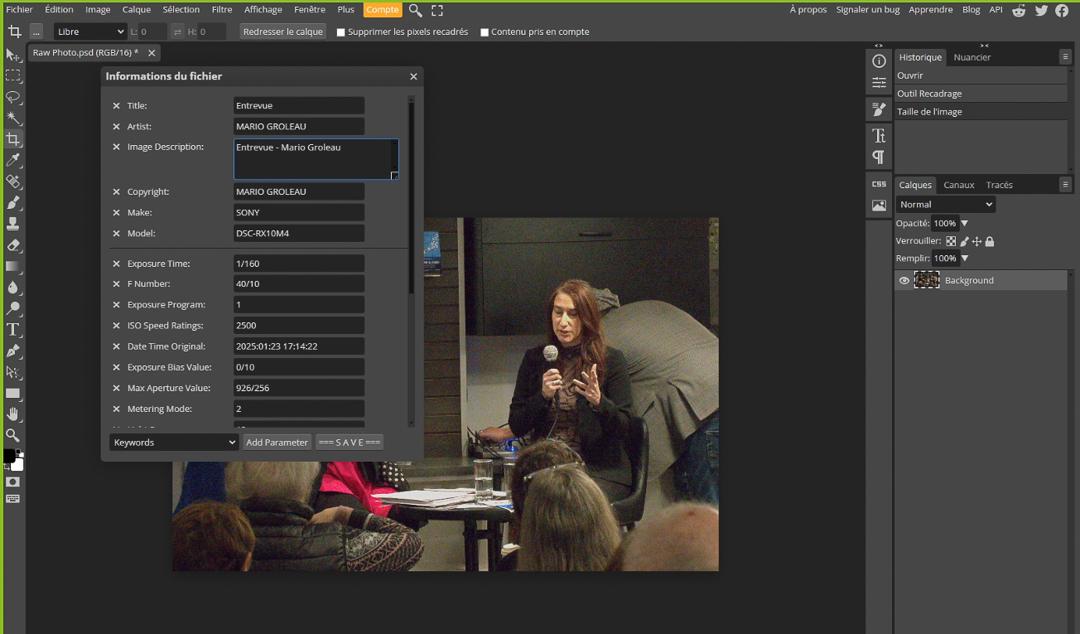
Task: Open the Filtre menu
Action: click(222, 10)
